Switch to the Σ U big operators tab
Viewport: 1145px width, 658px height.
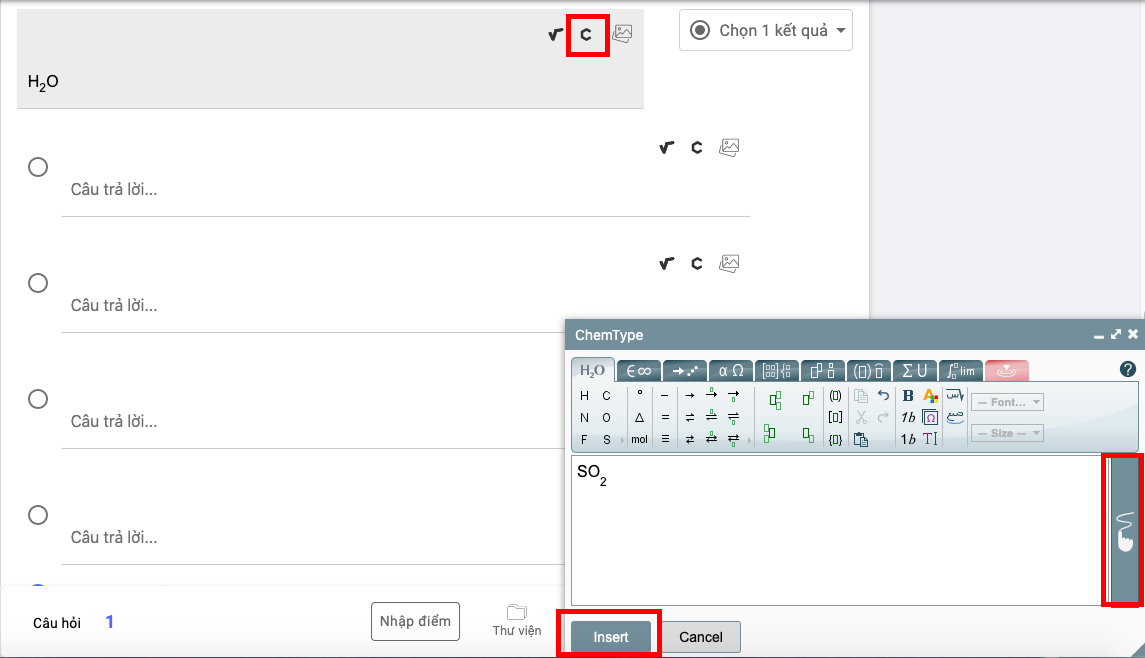[914, 371]
